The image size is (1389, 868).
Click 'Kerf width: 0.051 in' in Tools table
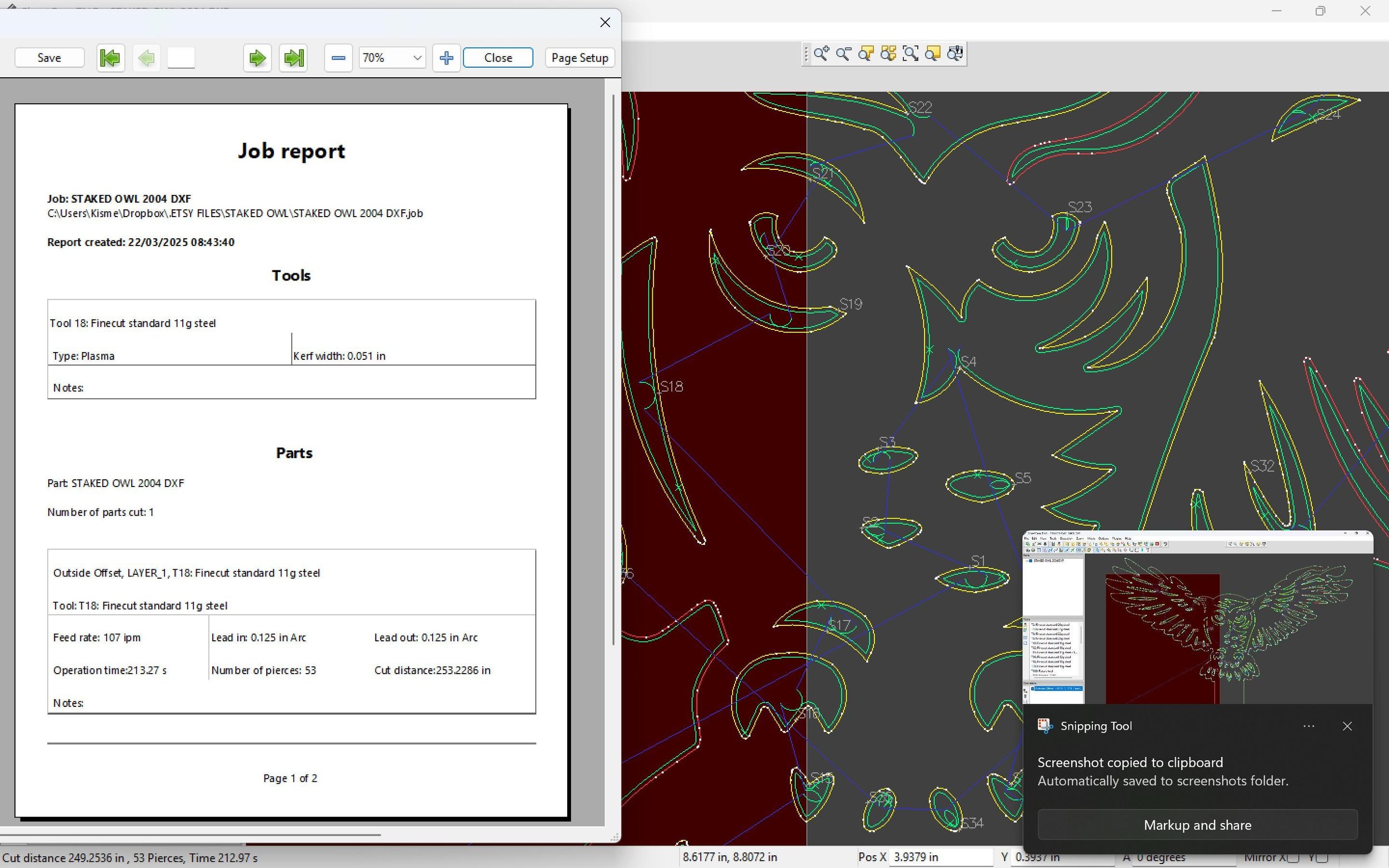[339, 356]
